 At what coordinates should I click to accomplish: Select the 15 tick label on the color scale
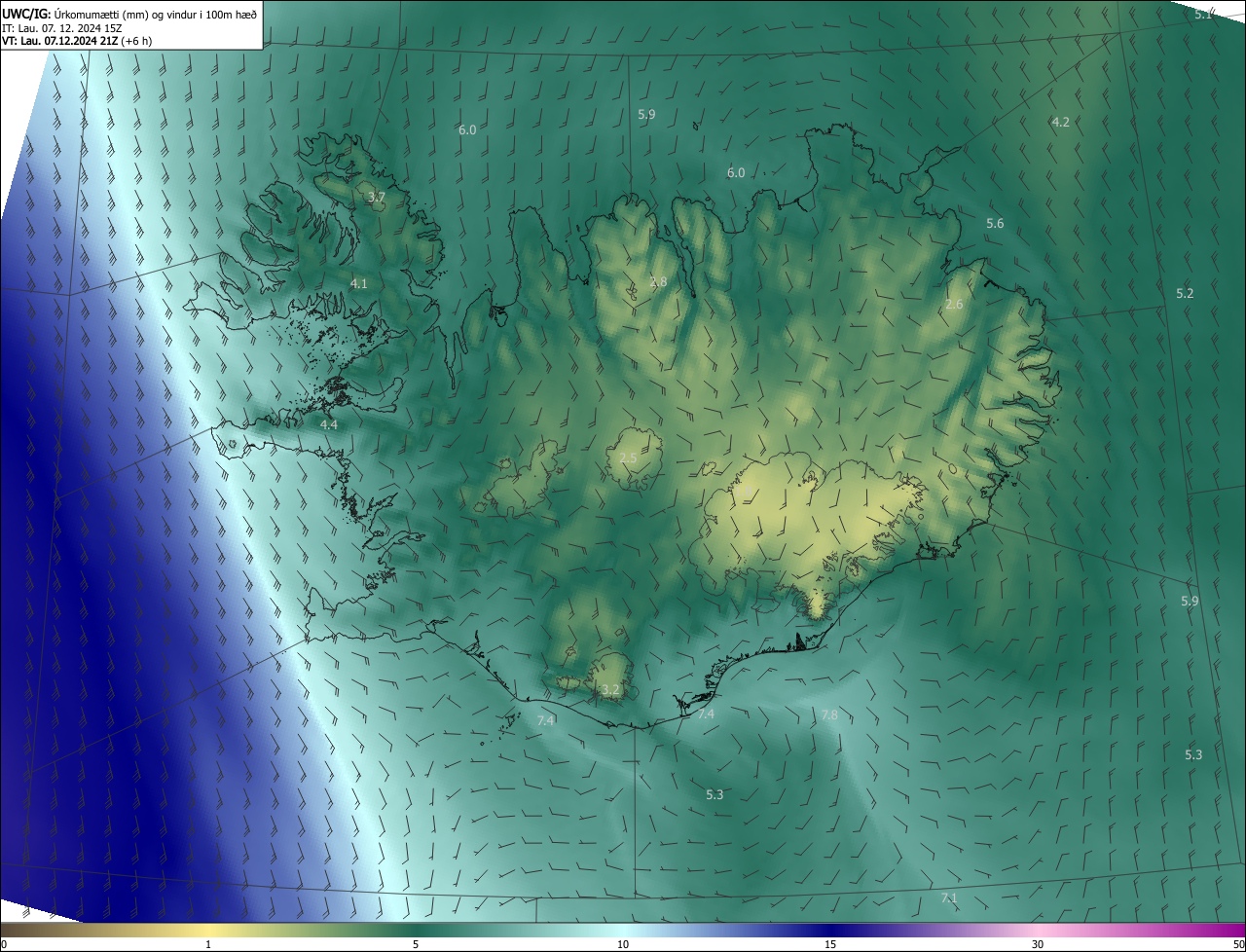point(830,945)
